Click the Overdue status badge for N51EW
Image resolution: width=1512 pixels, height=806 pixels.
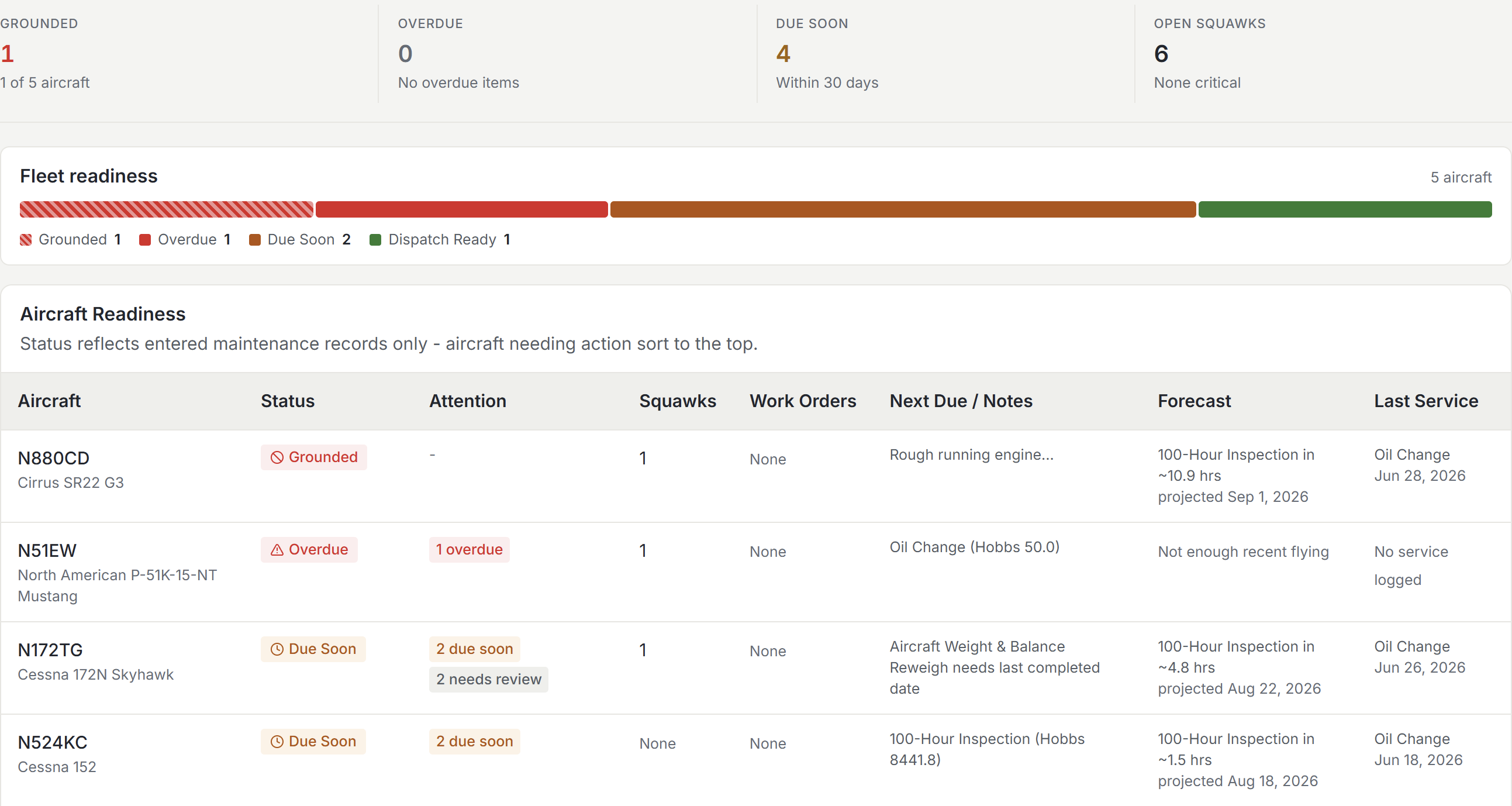coord(309,550)
